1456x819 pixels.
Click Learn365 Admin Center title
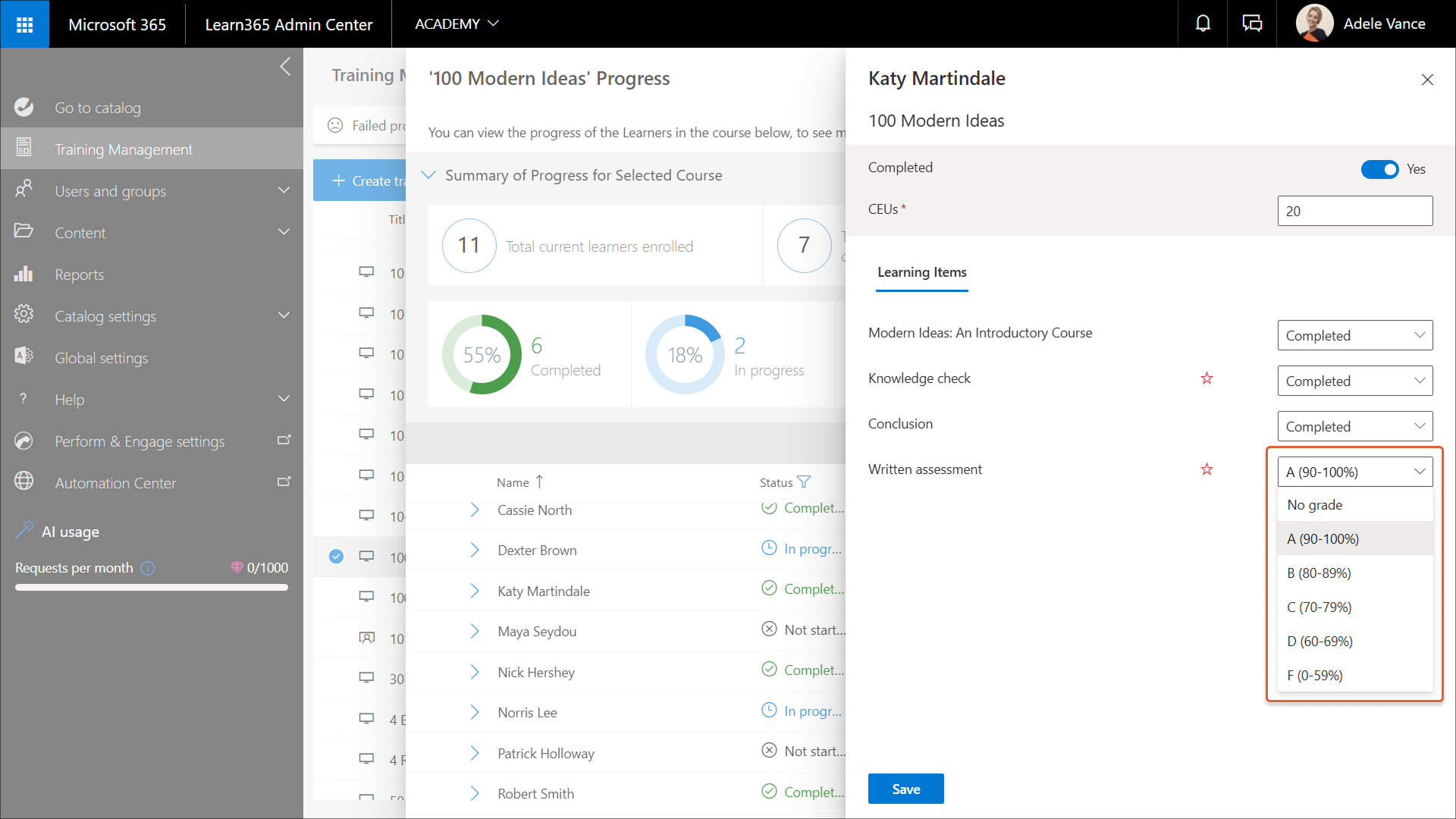(x=288, y=24)
